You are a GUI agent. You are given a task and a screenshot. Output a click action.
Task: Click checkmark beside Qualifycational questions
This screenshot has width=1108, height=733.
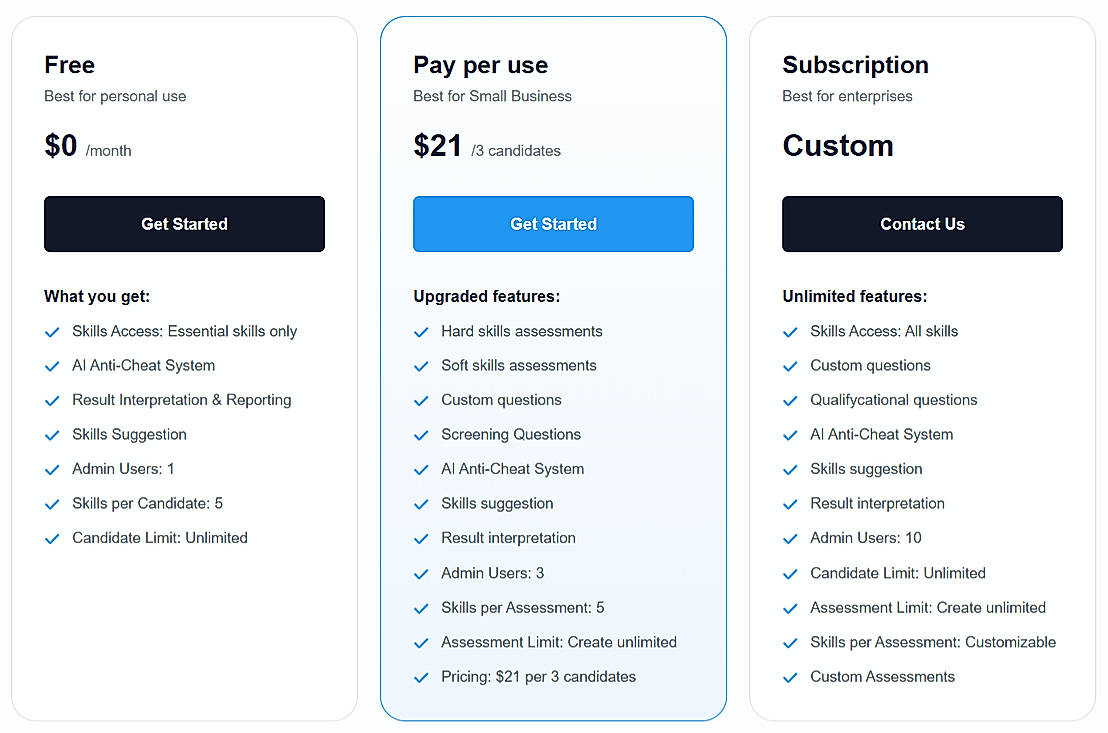(791, 401)
